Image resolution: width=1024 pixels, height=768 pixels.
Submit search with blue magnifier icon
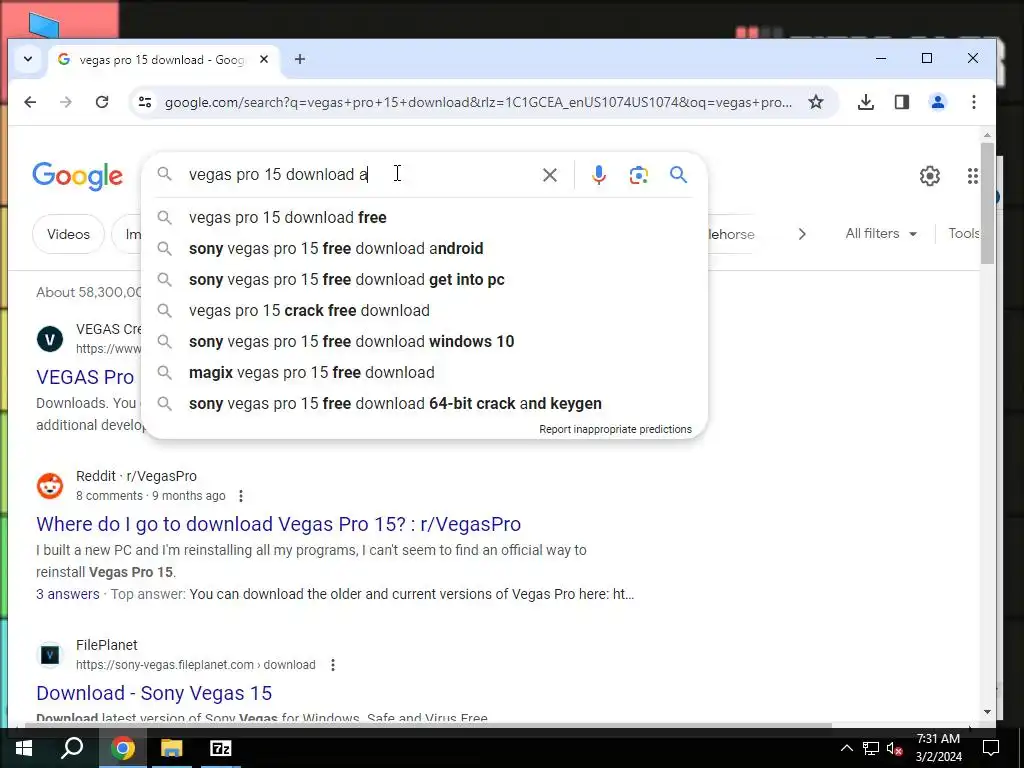click(x=679, y=175)
